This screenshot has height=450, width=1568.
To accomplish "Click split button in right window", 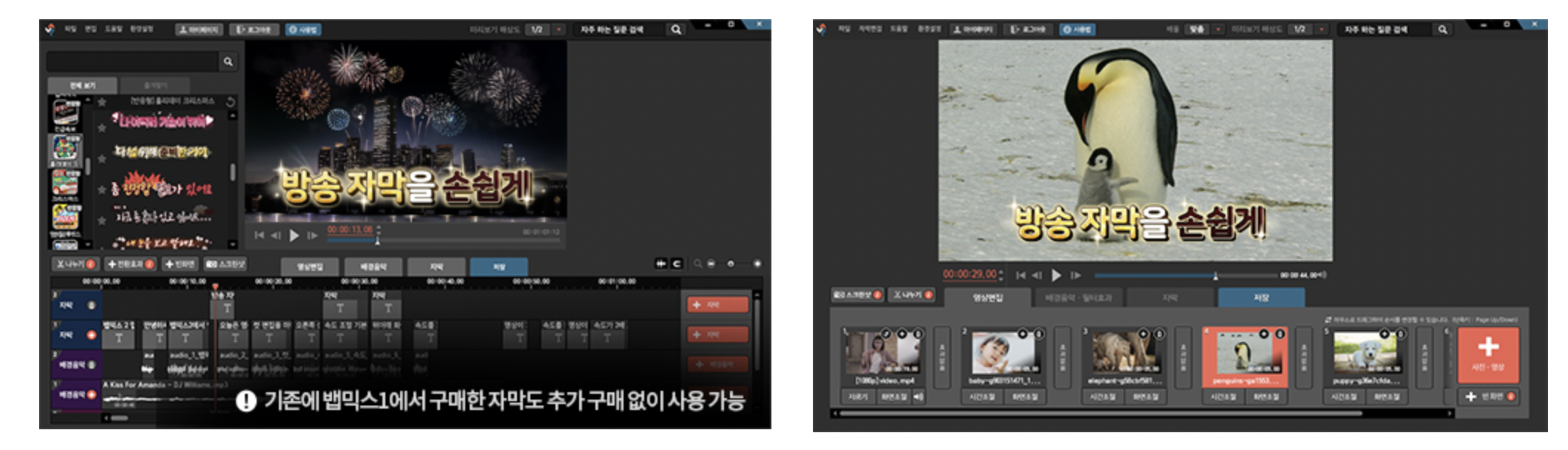I will (912, 295).
